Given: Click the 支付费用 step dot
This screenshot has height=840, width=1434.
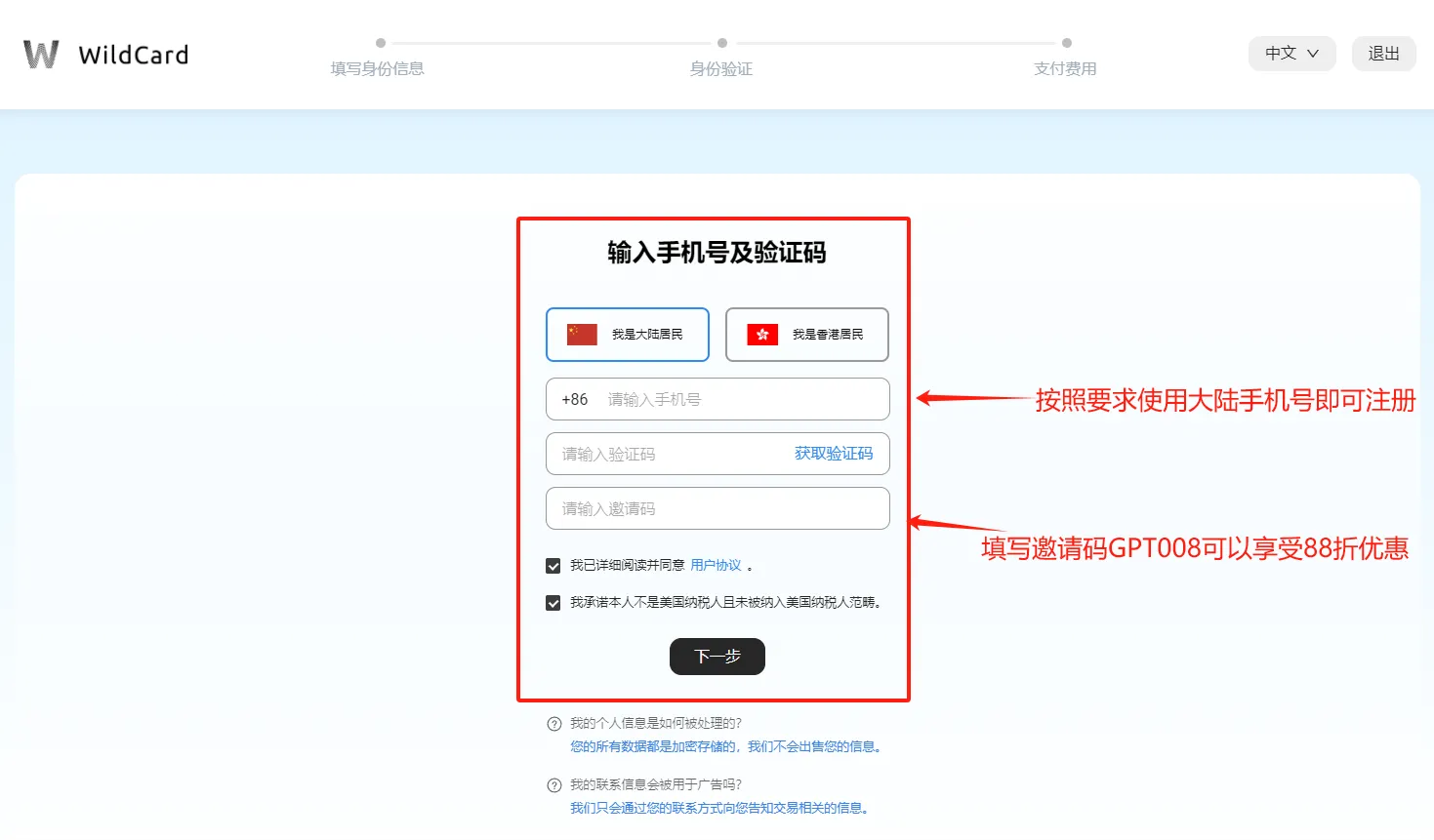Looking at the screenshot, I should click(1067, 43).
